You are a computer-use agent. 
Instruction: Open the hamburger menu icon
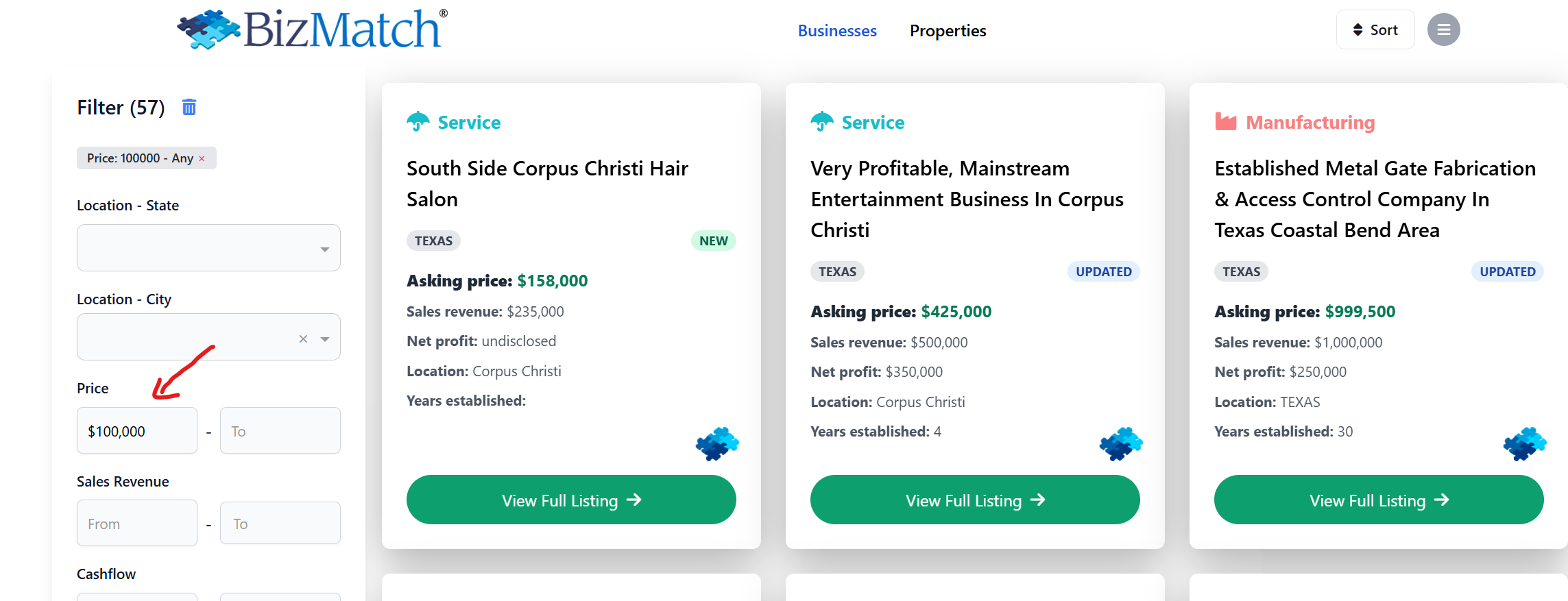click(x=1443, y=30)
